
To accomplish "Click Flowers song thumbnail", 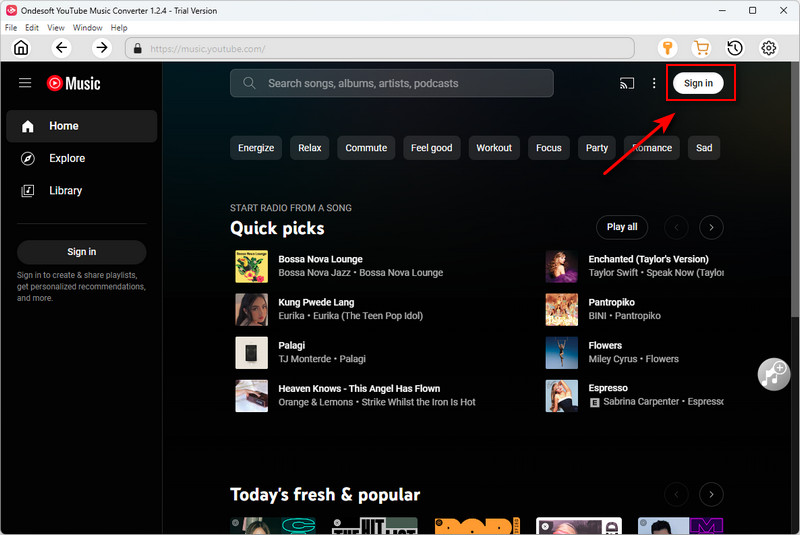I will [562, 352].
